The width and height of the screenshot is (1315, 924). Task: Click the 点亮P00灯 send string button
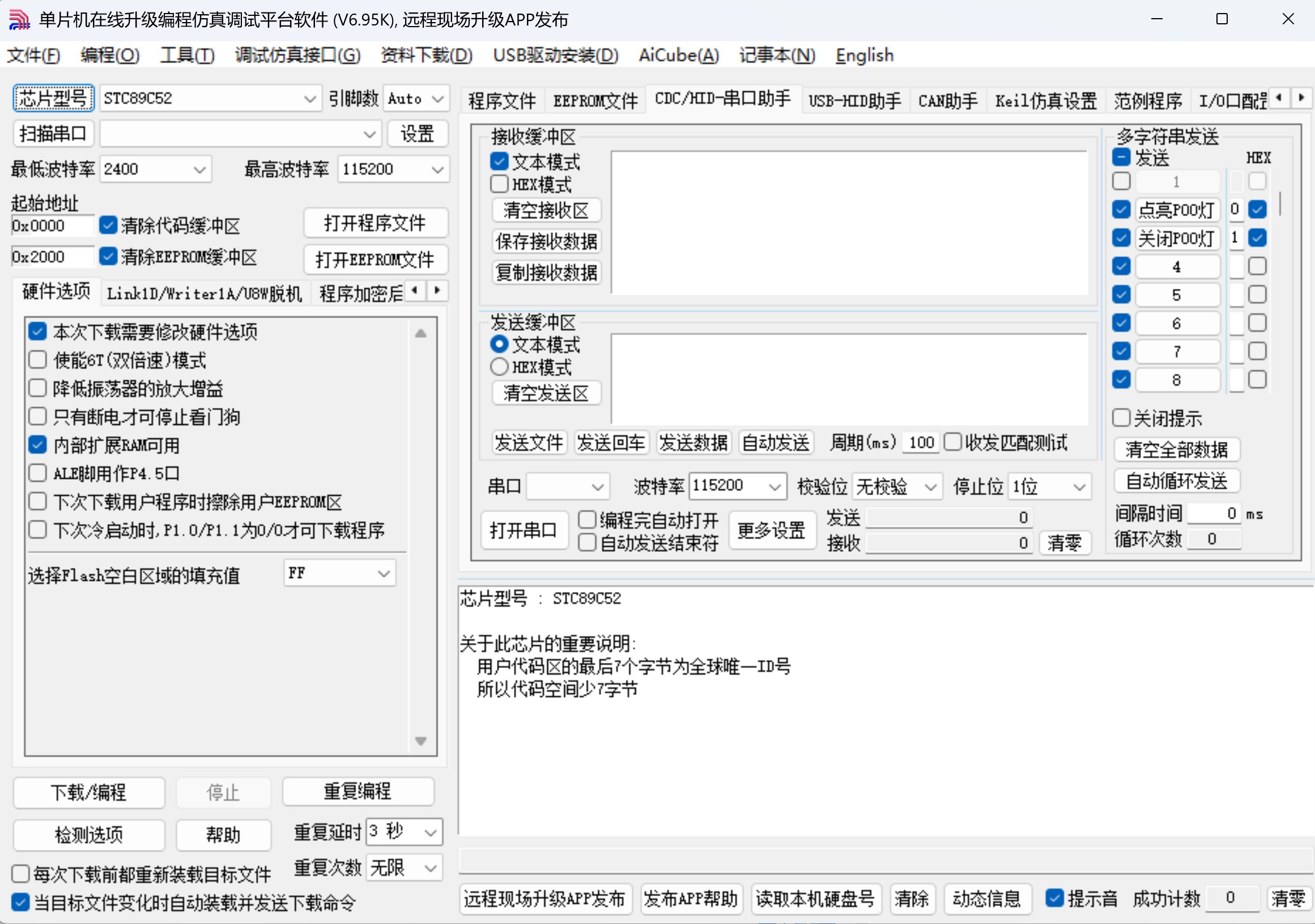(1177, 210)
